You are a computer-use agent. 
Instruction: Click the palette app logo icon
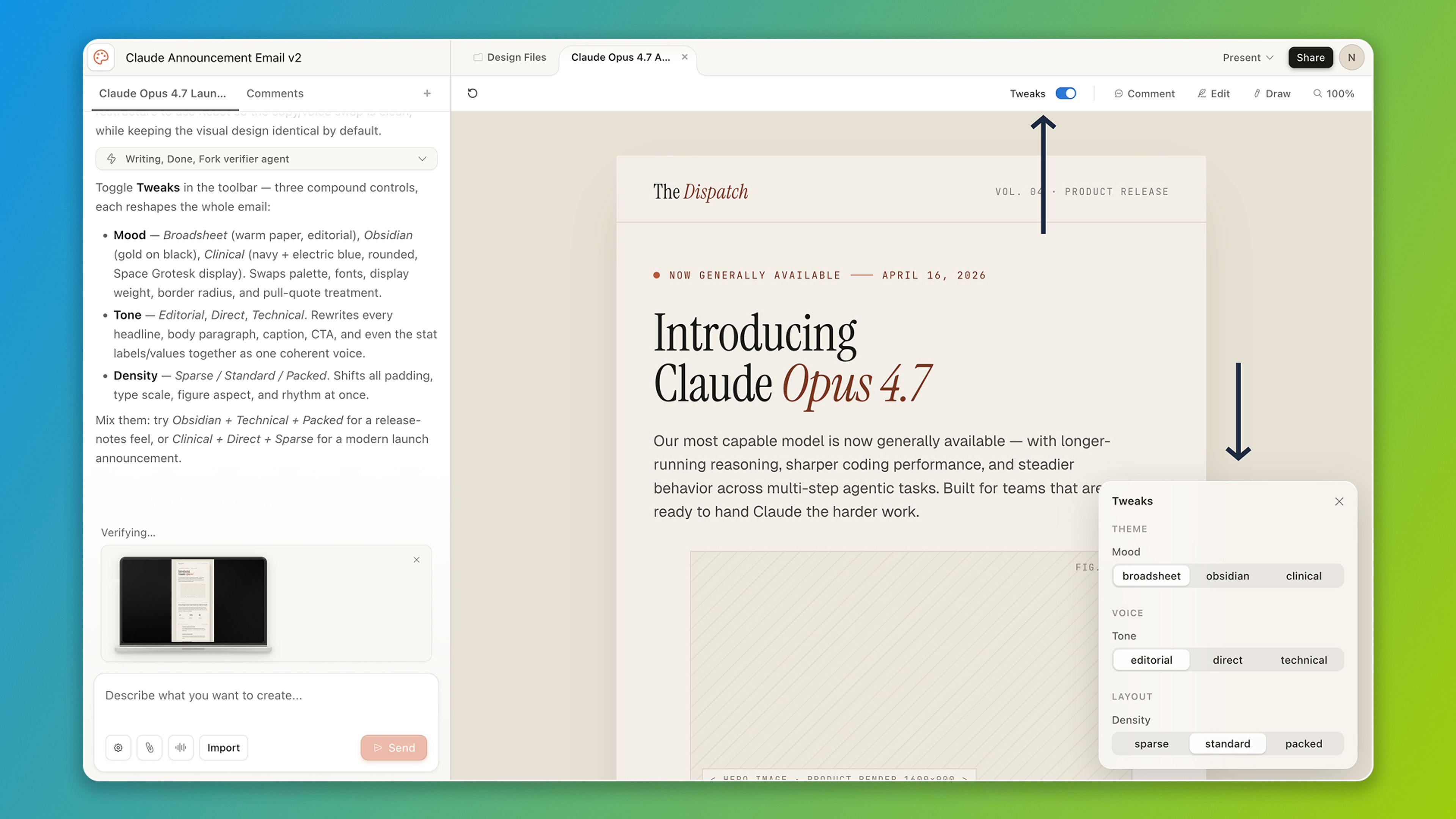click(101, 57)
